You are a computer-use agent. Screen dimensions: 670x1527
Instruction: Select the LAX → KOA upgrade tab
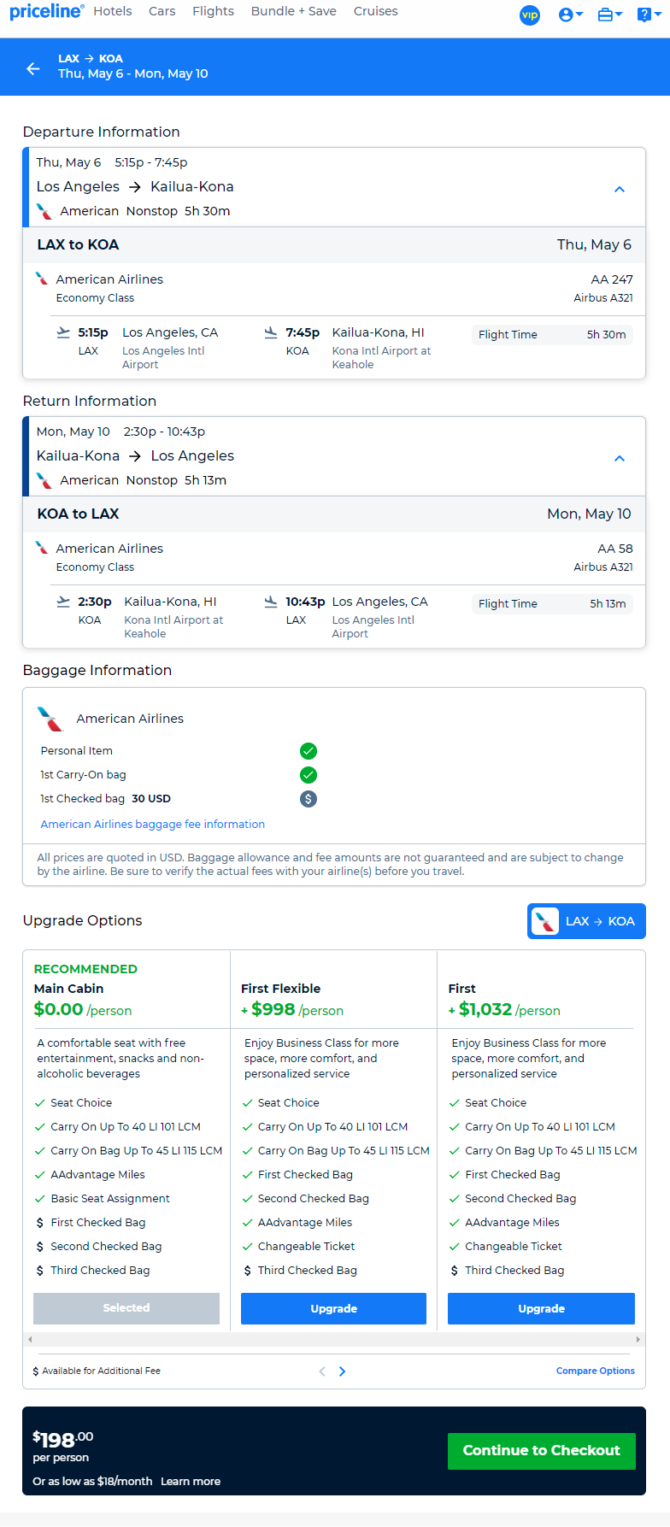click(x=587, y=921)
